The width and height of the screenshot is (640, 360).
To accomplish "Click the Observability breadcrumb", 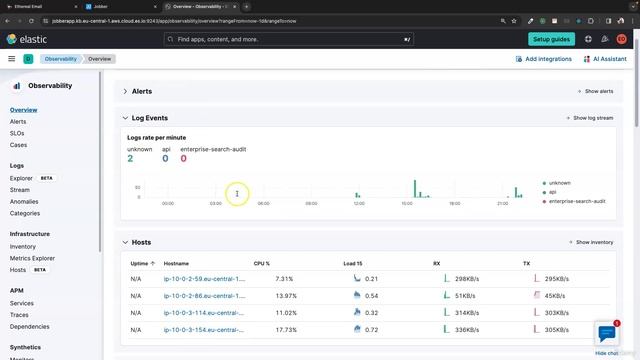I will tap(61, 59).
